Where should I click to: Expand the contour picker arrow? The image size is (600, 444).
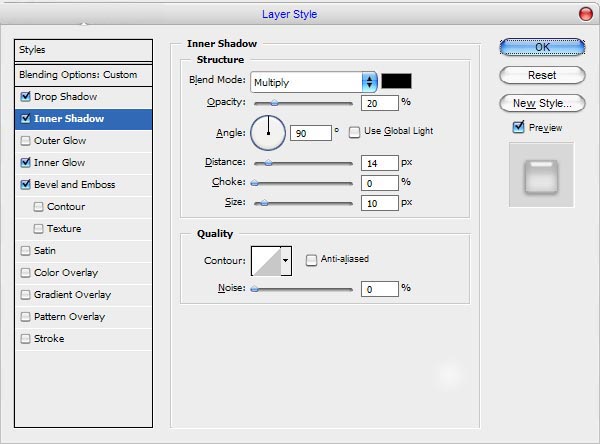[286, 260]
